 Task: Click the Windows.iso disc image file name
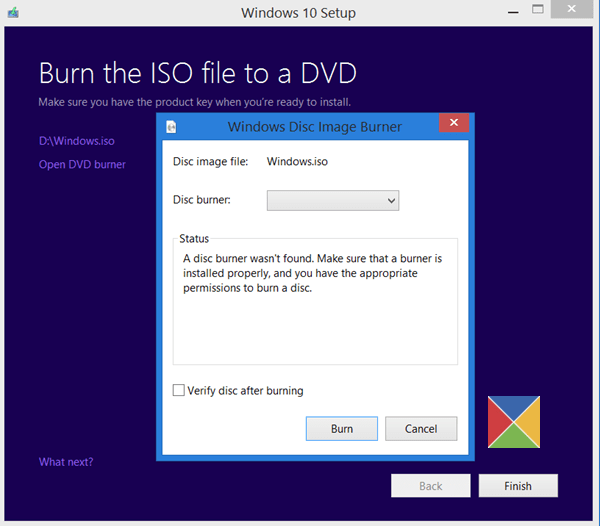(297, 161)
